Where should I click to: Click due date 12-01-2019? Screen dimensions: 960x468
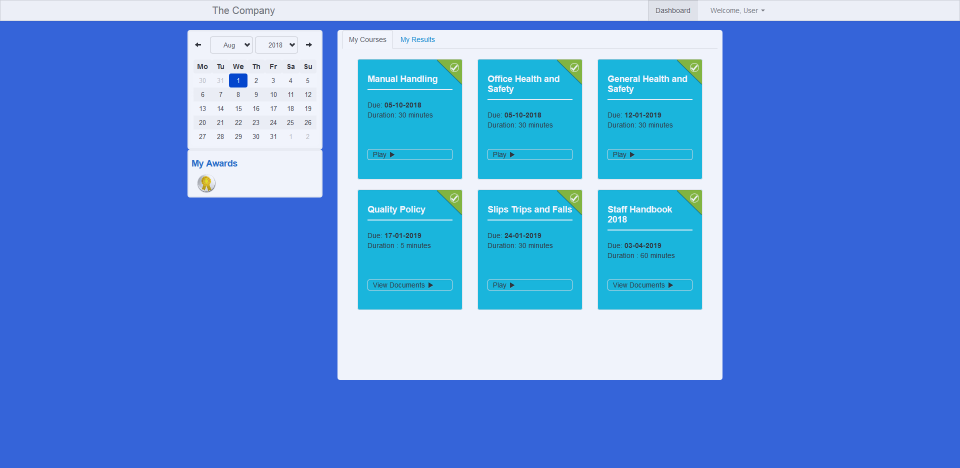pos(643,115)
